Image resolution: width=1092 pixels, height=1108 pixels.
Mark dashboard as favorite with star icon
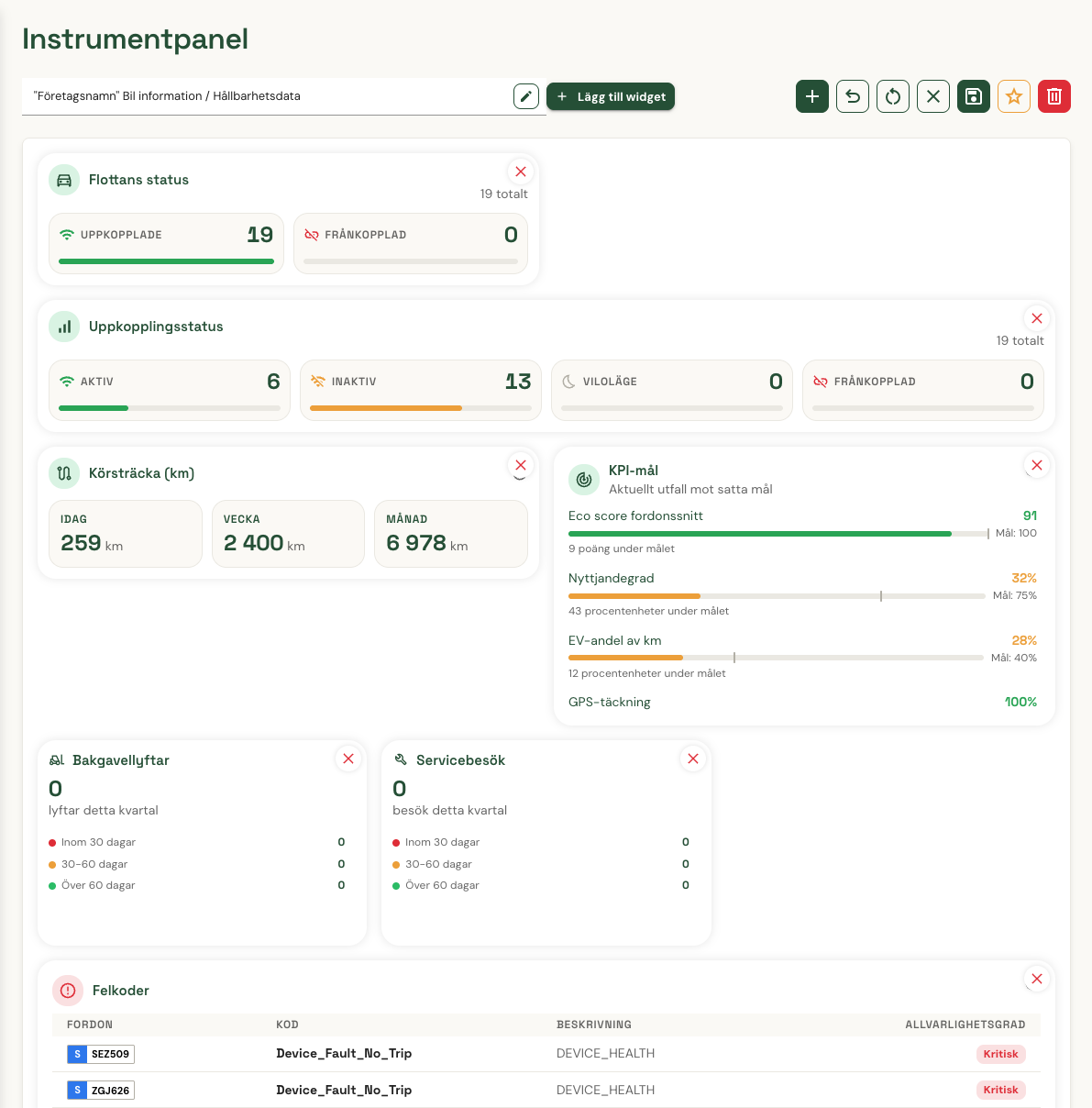pos(1014,96)
